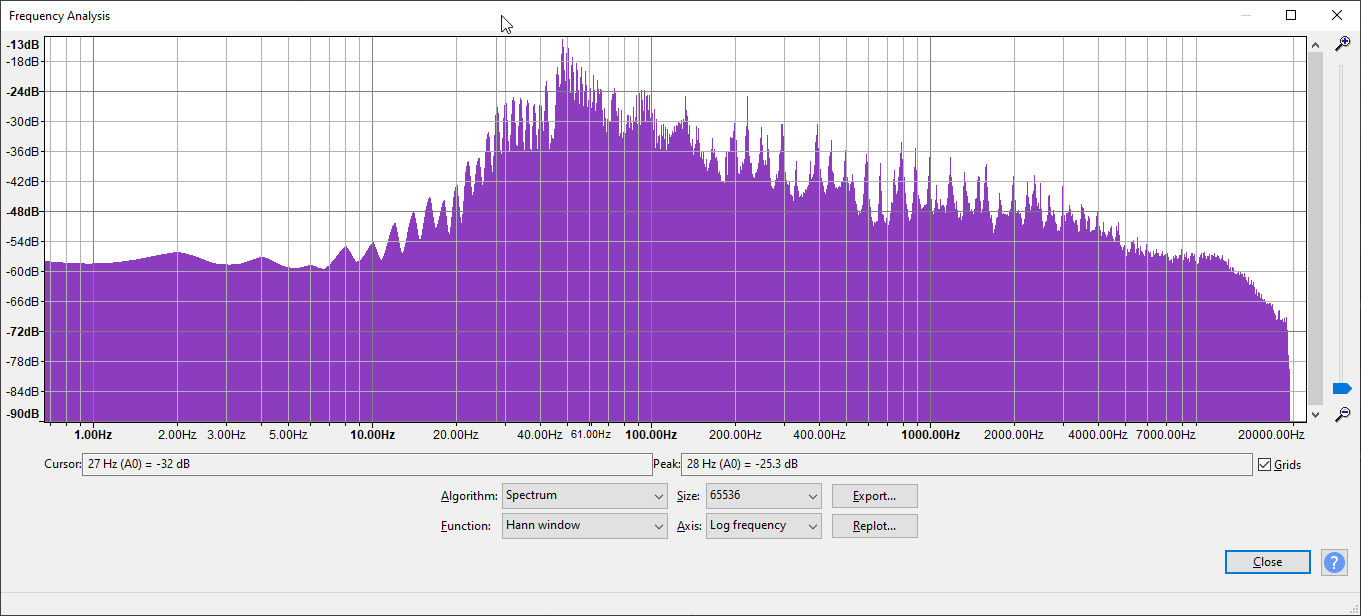The height and width of the screenshot is (616, 1361).
Task: Click the Peak readout text field
Action: click(x=965, y=465)
